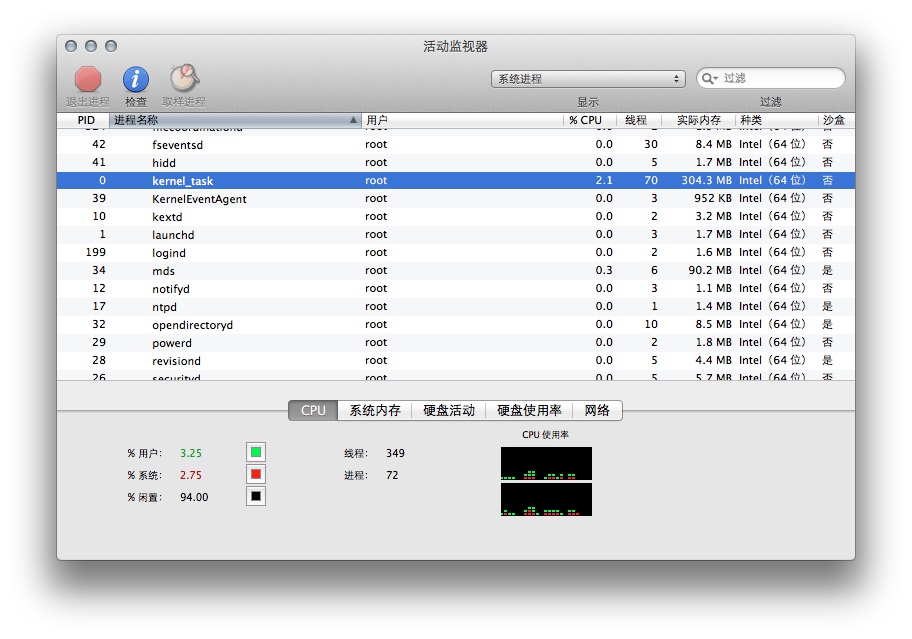This screenshot has width=912, height=639.
Task: Click the 952 KB memory cell
Action: [712, 198]
